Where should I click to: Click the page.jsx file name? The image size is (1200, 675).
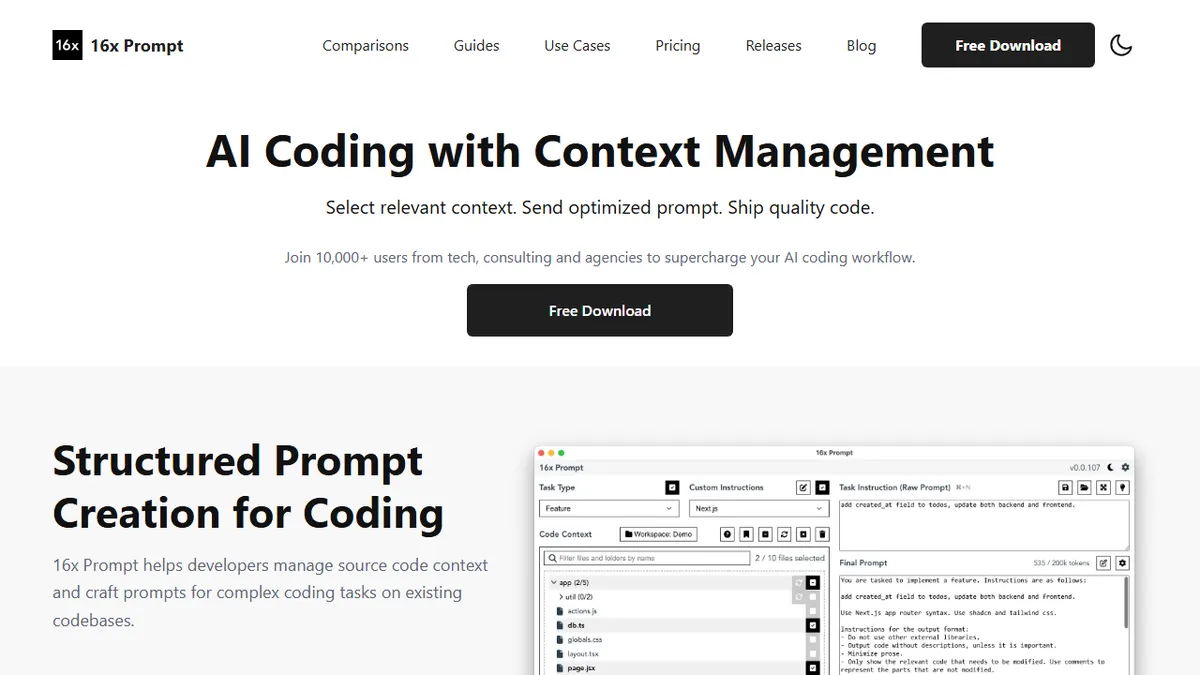581,668
